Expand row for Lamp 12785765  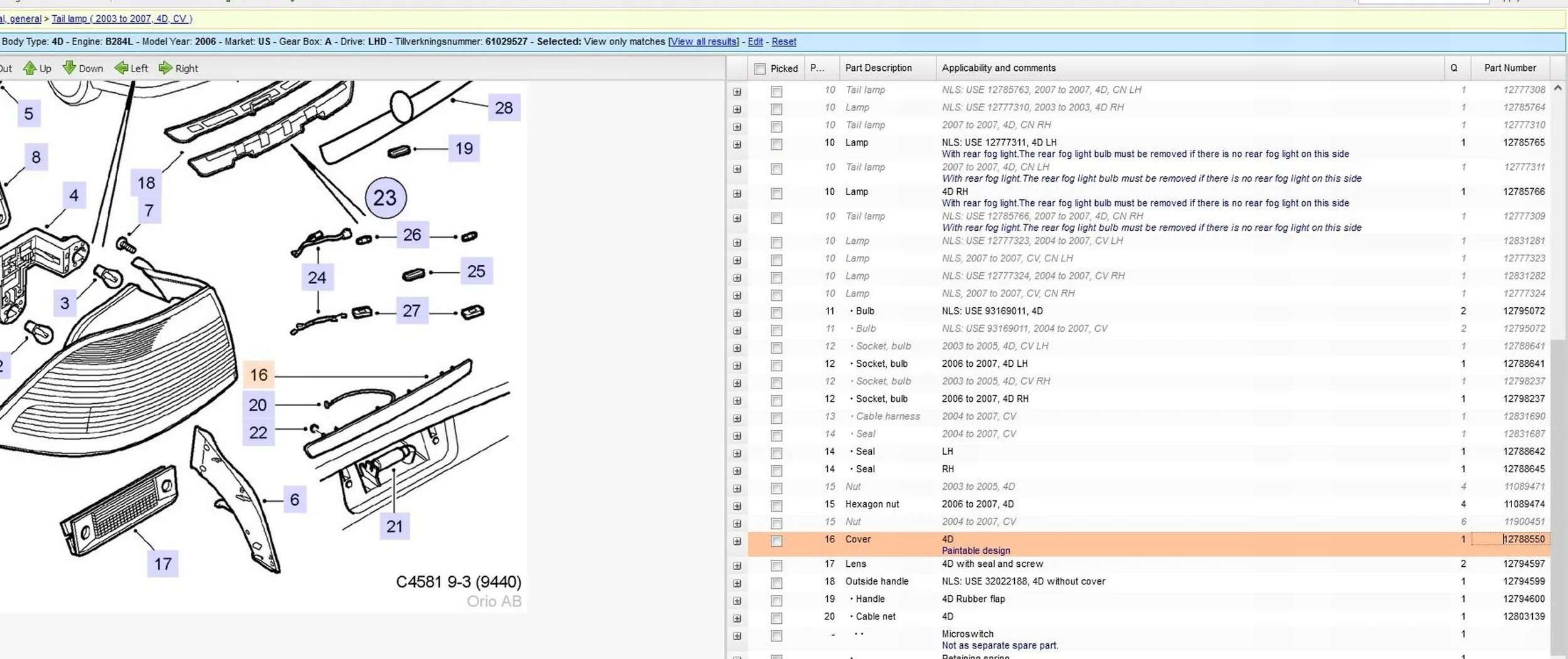pyautogui.click(x=737, y=144)
